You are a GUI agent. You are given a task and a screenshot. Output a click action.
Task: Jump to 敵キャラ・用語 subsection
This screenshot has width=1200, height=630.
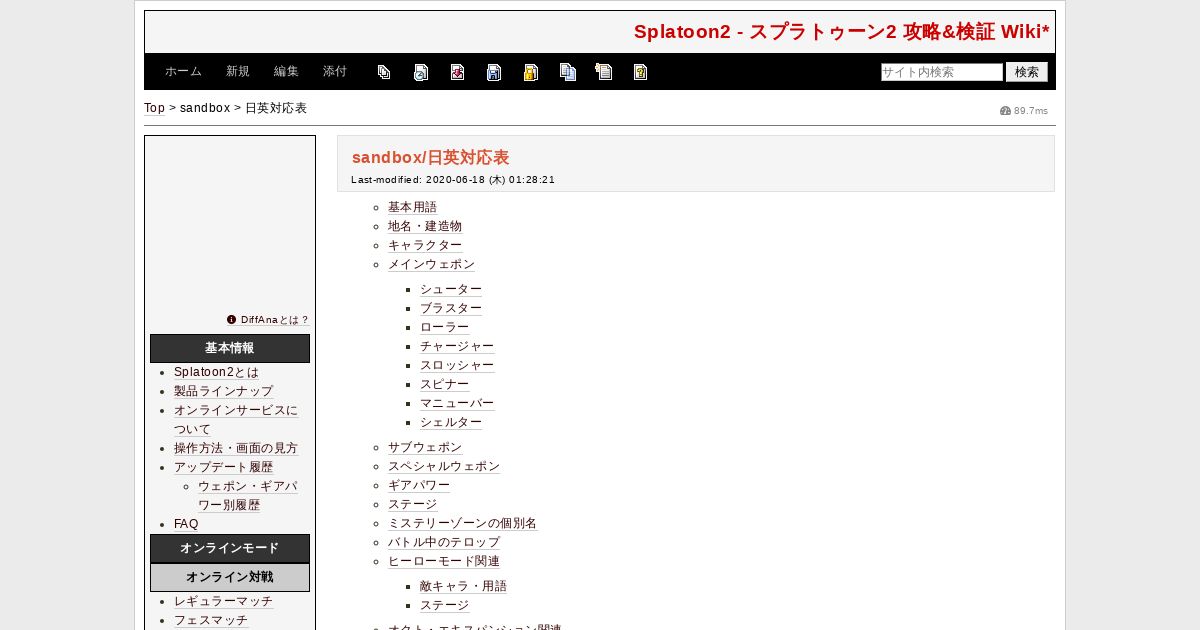point(463,586)
